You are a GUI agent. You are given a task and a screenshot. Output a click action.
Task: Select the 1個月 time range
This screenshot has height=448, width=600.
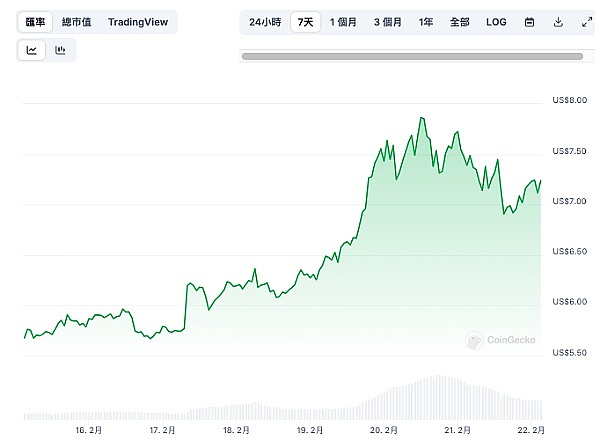[344, 21]
